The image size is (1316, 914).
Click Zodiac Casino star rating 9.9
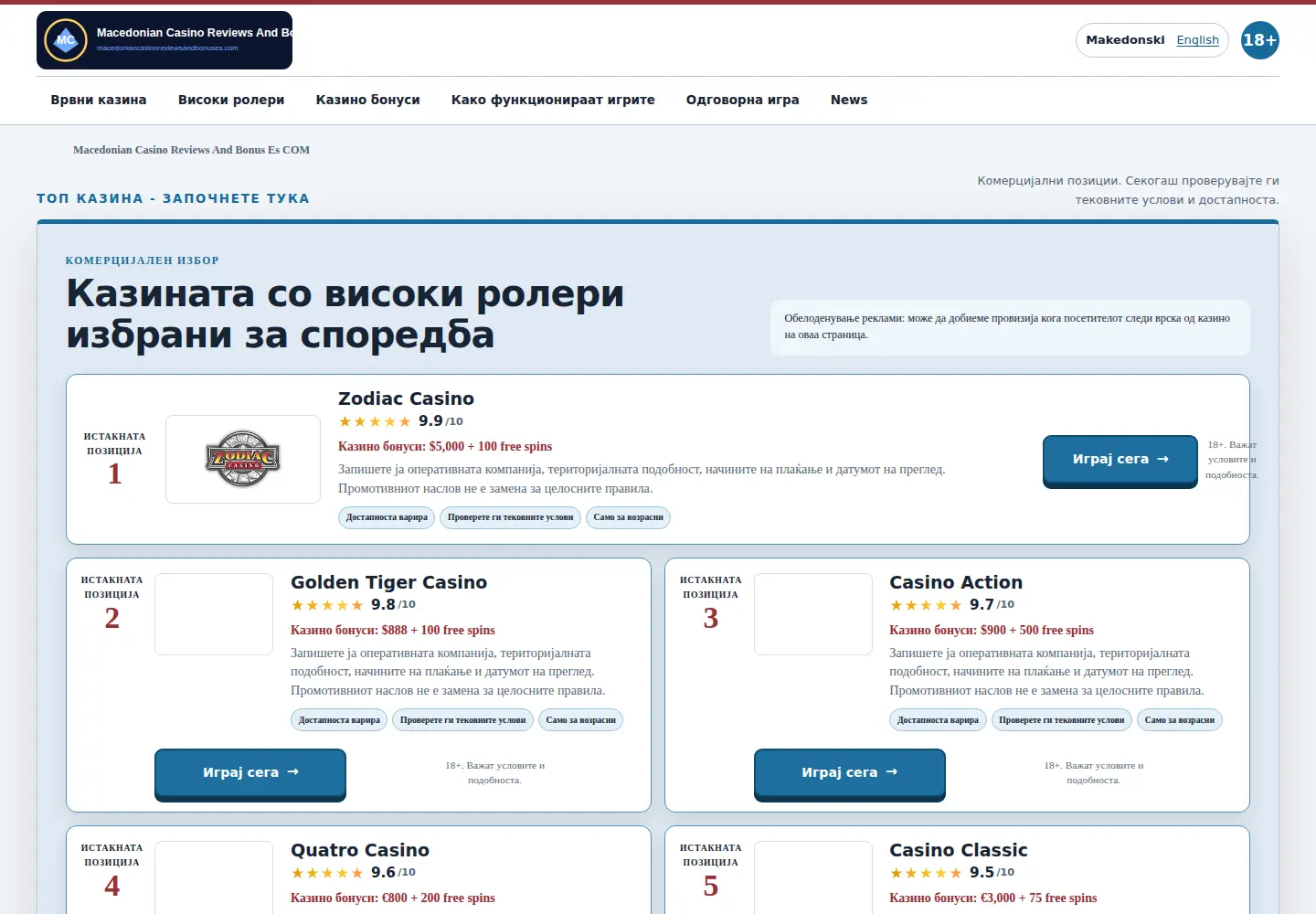(x=400, y=421)
